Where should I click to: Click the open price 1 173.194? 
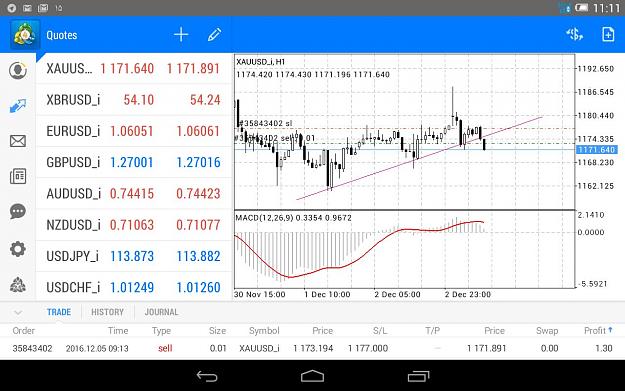click(313, 348)
